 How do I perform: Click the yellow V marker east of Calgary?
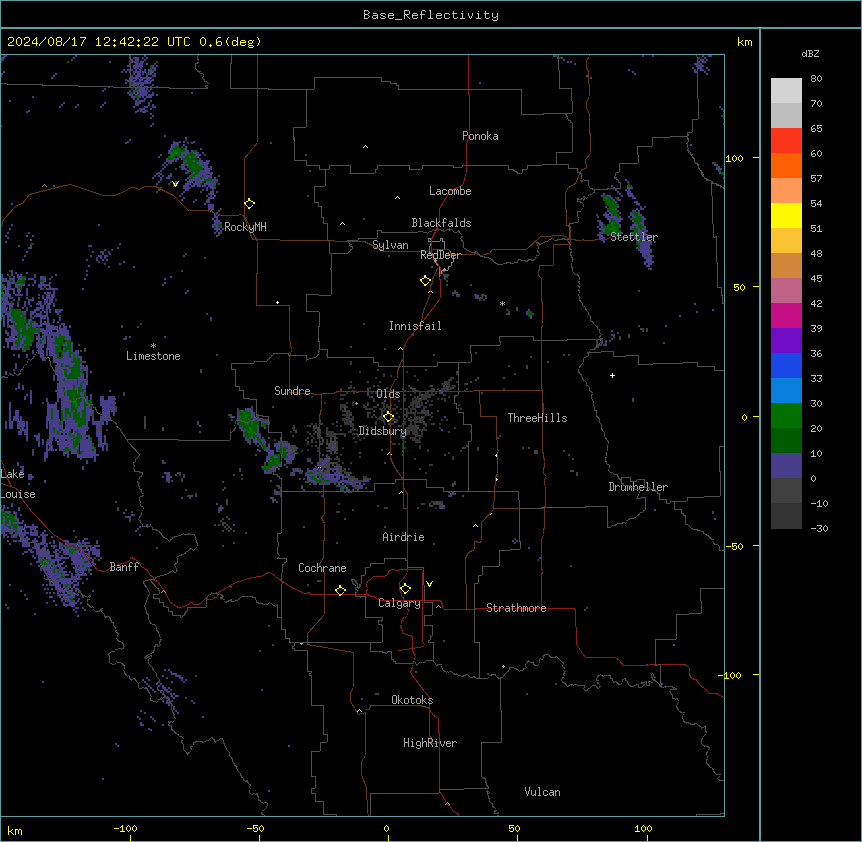[429, 584]
